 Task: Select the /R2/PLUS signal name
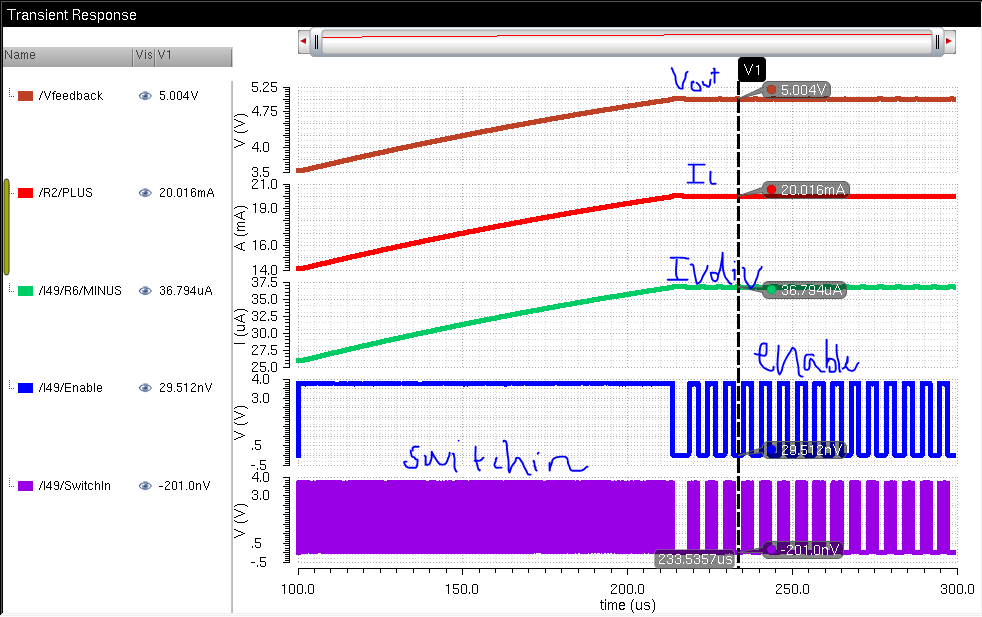65,193
